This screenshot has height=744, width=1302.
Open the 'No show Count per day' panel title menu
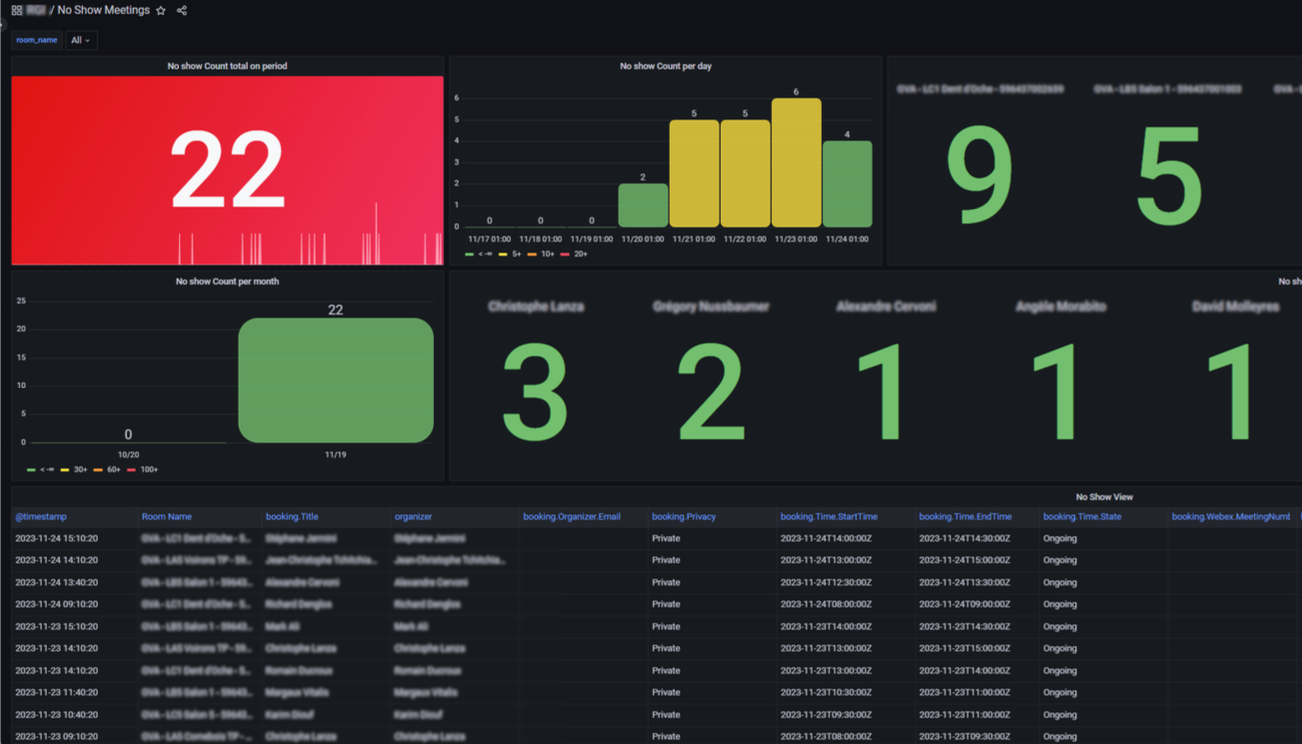[x=665, y=66]
